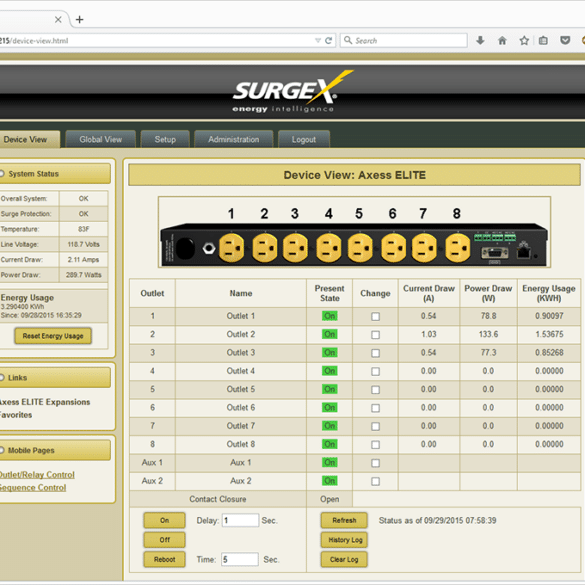Click the green On state of Aux 2

pos(329,481)
